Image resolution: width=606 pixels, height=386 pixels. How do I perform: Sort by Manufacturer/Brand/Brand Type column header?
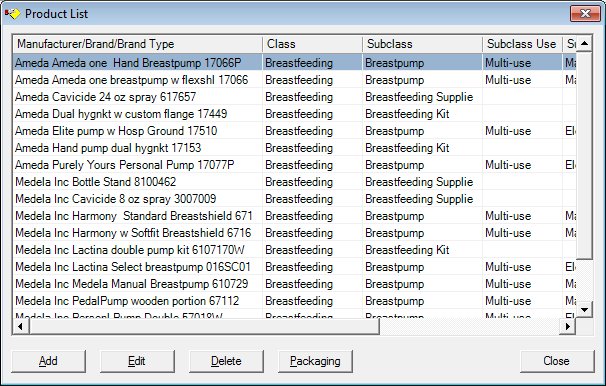click(x=138, y=44)
